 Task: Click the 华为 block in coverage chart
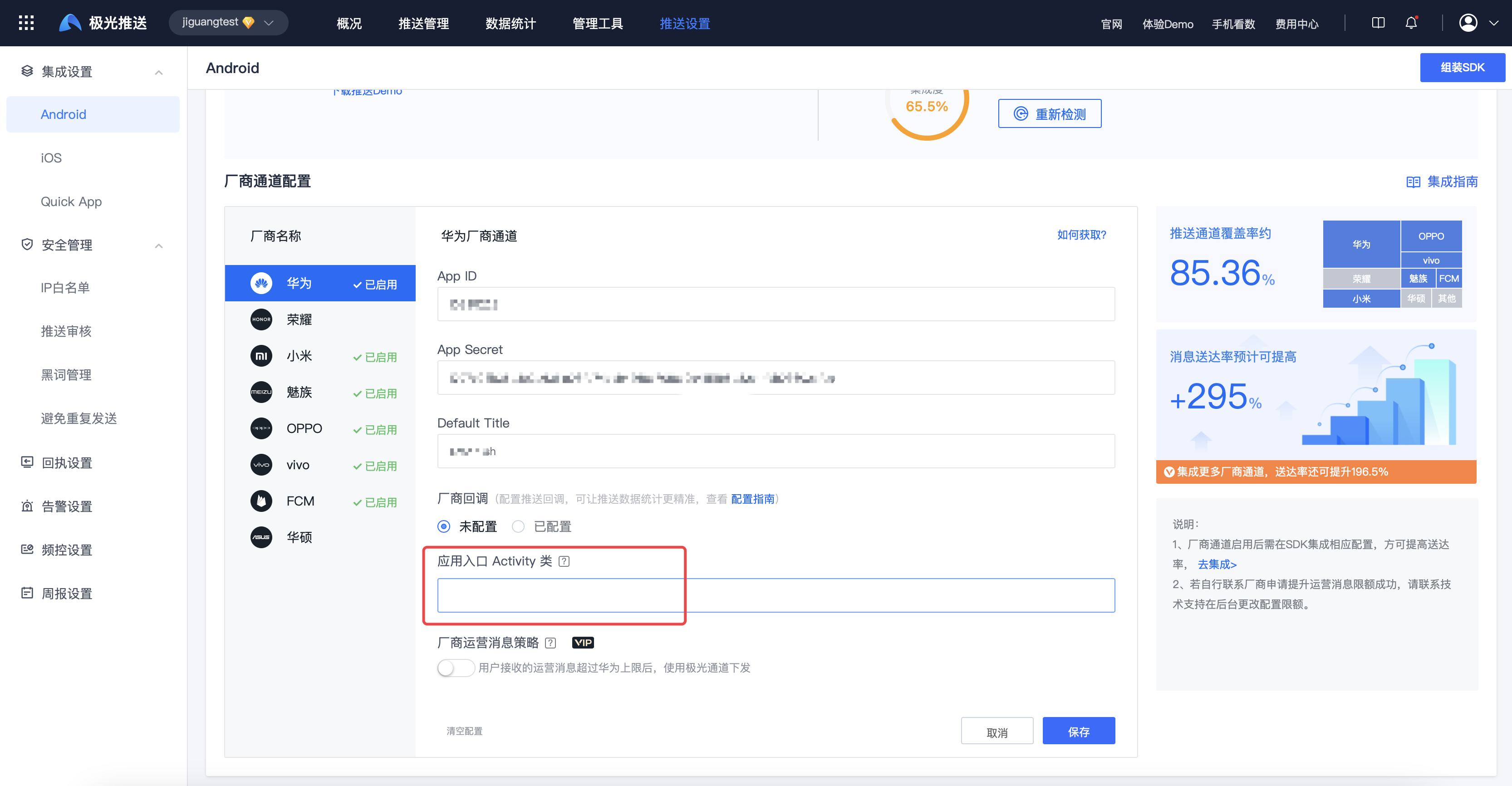tap(1361, 244)
